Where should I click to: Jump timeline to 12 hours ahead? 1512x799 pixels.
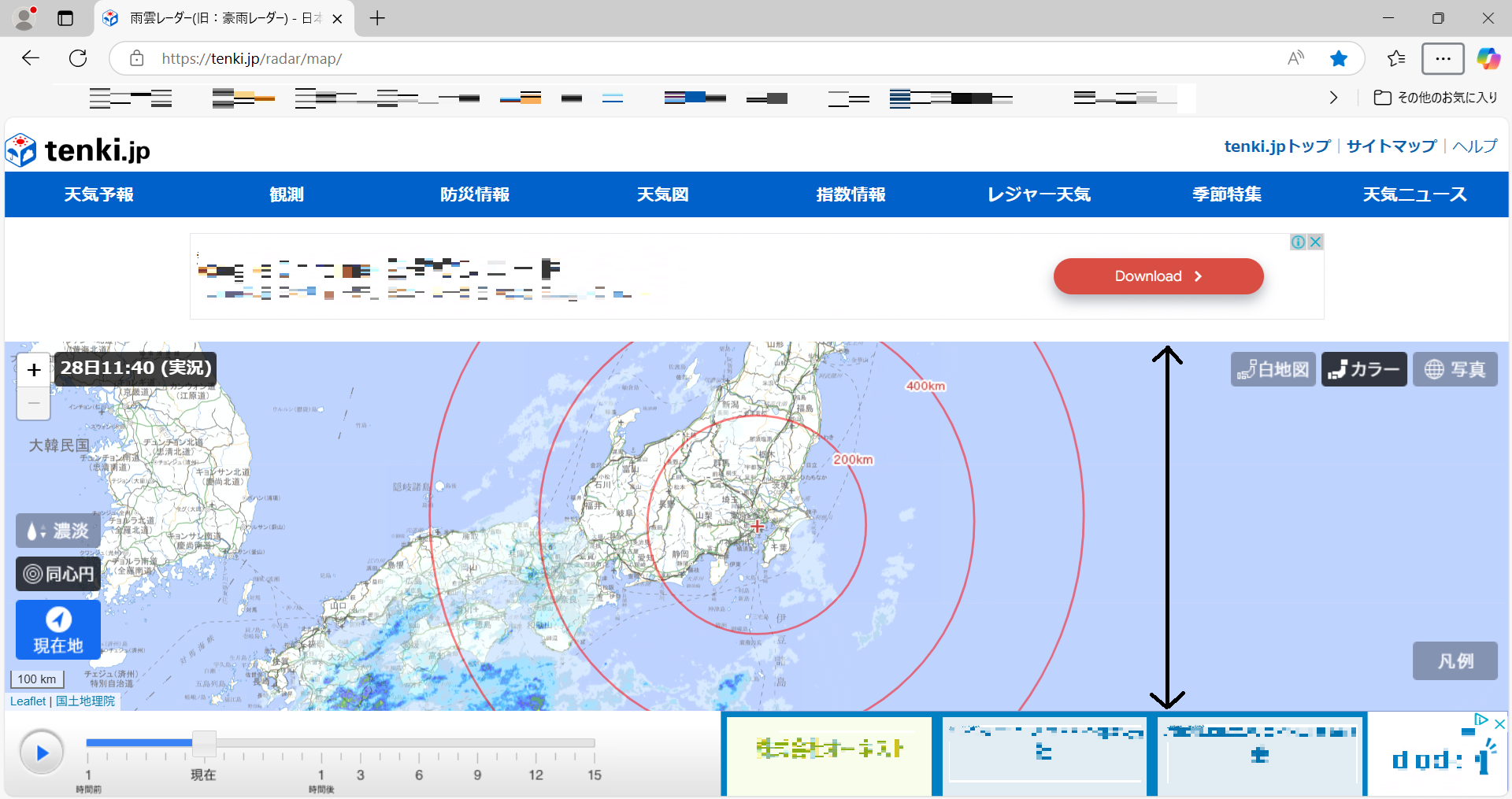(x=536, y=775)
